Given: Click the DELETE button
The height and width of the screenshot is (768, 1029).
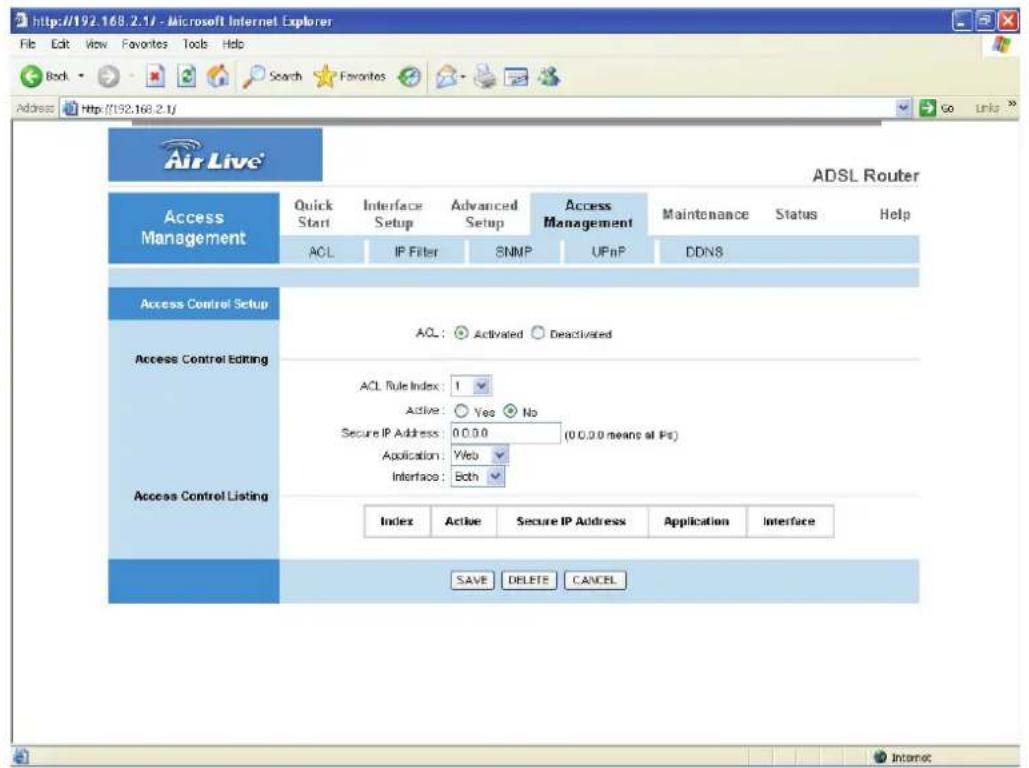Looking at the screenshot, I should [x=528, y=580].
